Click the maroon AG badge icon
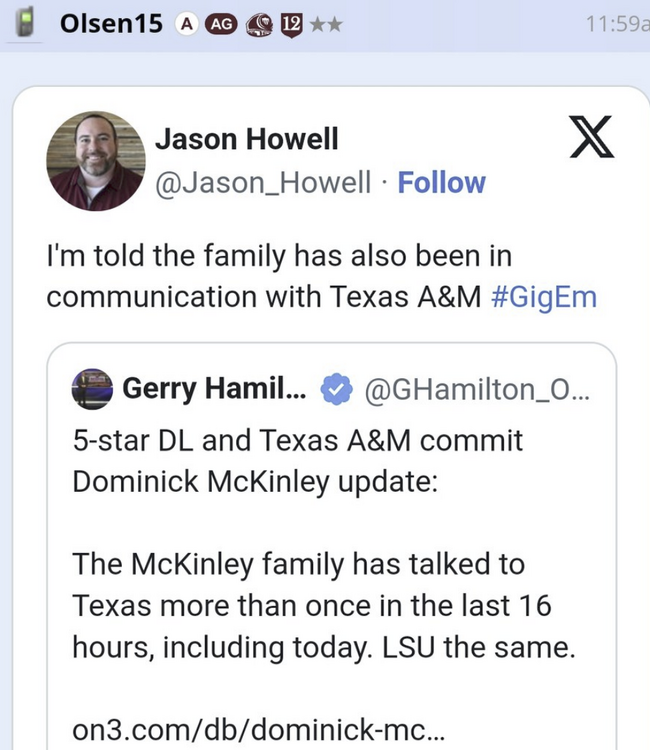The height and width of the screenshot is (750, 650). click(x=220, y=24)
